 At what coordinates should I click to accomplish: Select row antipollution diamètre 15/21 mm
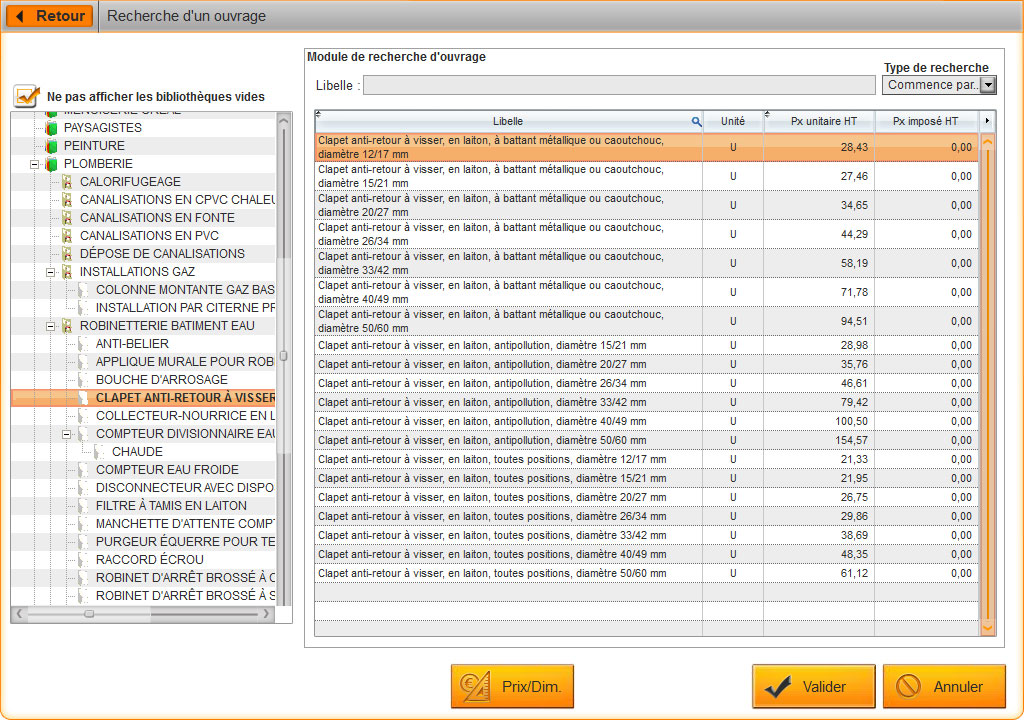[646, 345]
